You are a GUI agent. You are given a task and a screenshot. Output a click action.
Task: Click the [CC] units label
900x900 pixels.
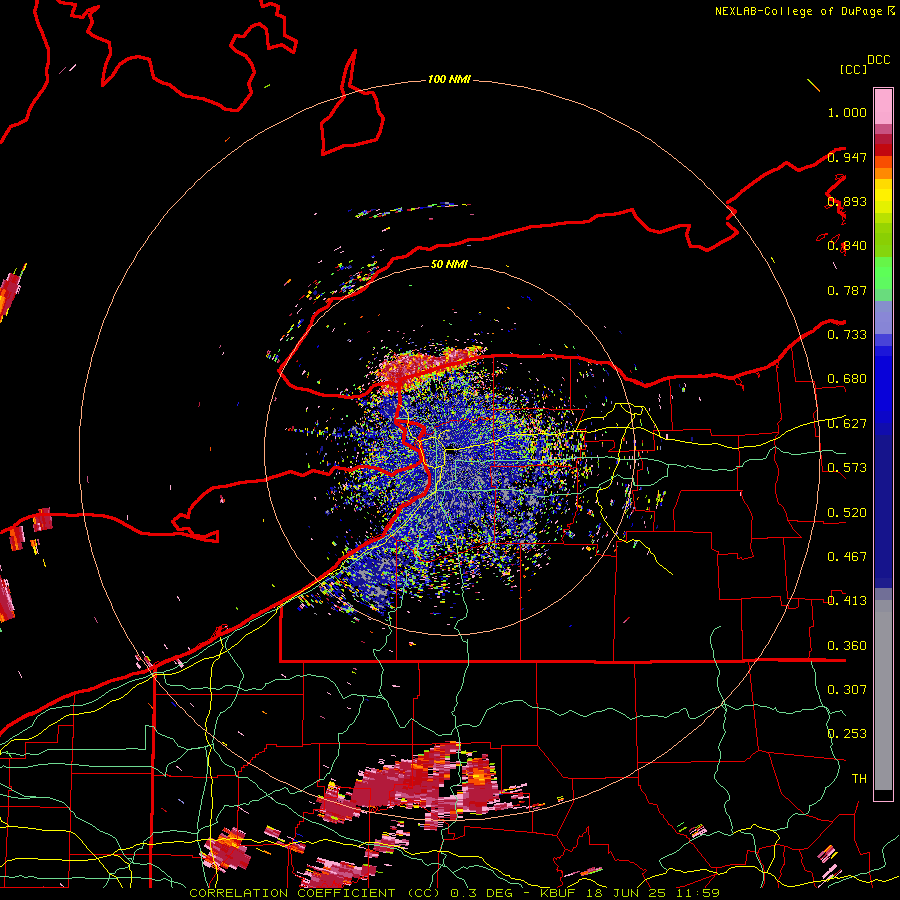(853, 69)
